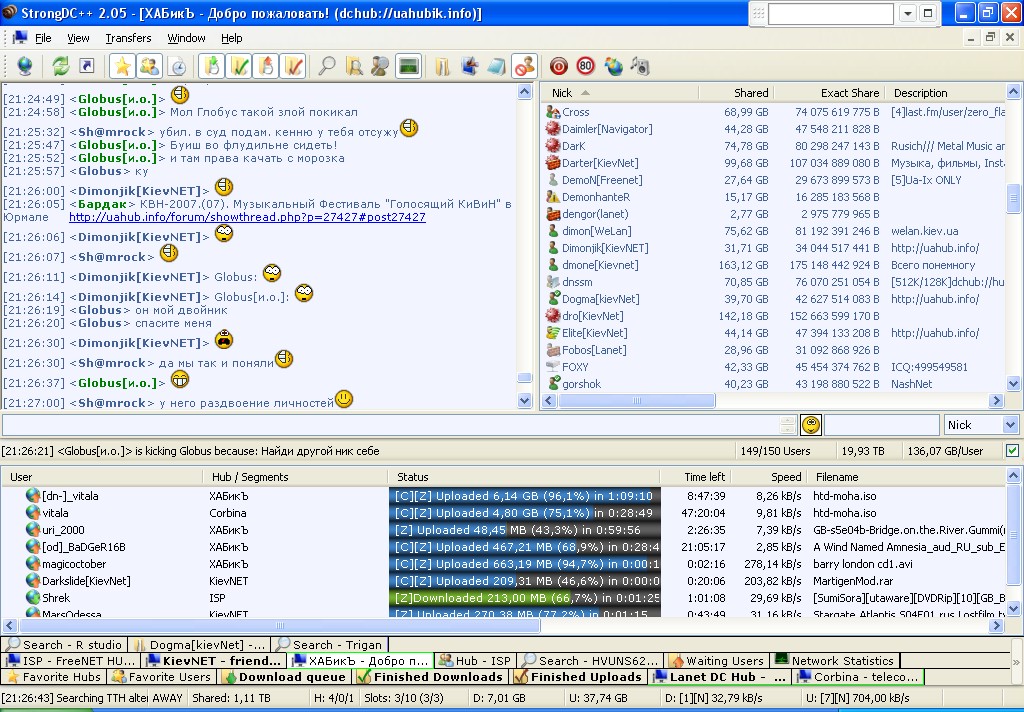The width and height of the screenshot is (1024, 712).
Task: Click the music speaker toolbar icon
Action: coord(641,66)
